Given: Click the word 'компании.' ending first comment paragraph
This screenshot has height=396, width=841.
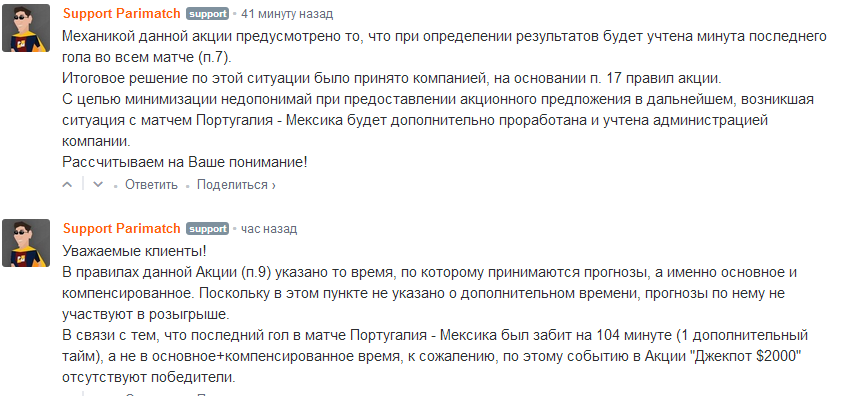Looking at the screenshot, I should [97, 141].
